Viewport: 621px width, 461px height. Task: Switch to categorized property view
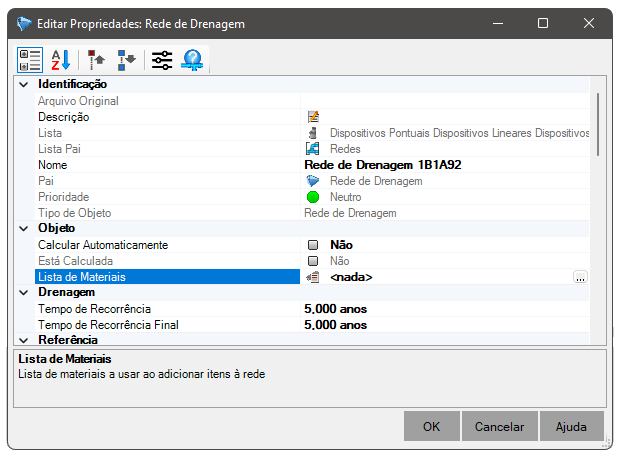tap(30, 60)
